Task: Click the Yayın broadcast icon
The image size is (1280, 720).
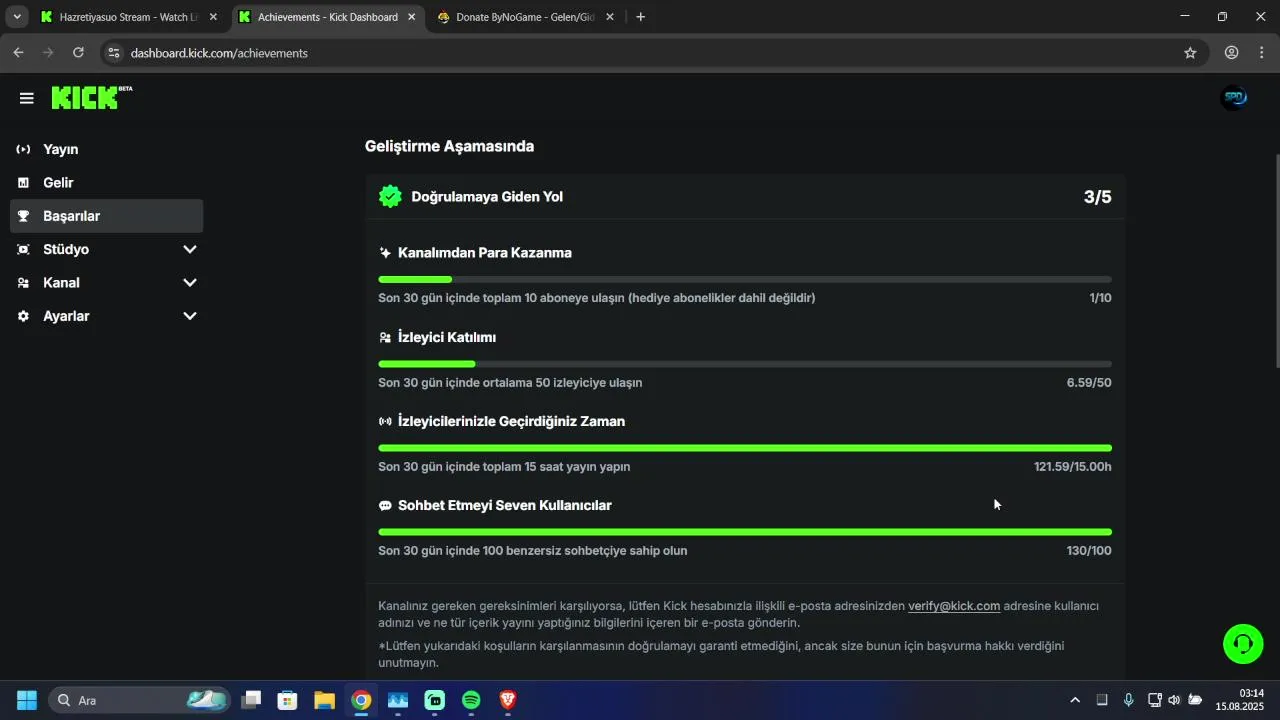Action: click(x=23, y=149)
